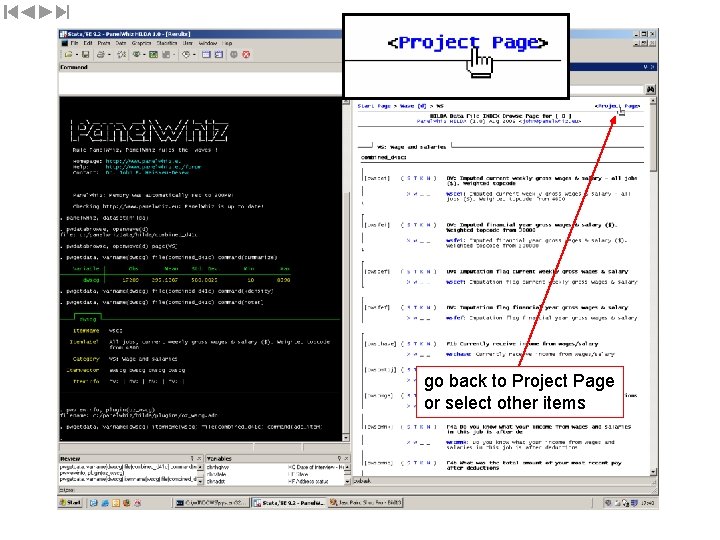
Task: Click the Log begin toolbar icon
Action: click(x=122, y=55)
